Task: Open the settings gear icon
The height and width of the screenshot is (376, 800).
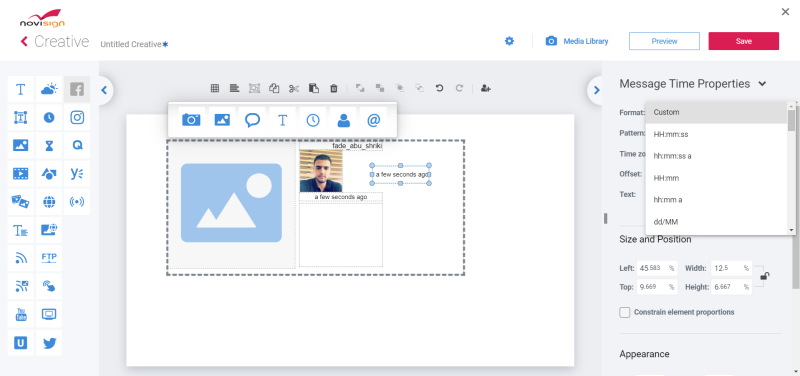Action: tap(509, 41)
